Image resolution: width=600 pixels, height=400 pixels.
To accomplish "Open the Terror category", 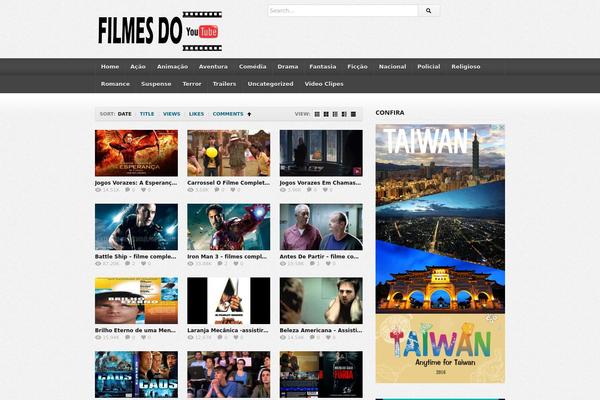I will click(192, 84).
